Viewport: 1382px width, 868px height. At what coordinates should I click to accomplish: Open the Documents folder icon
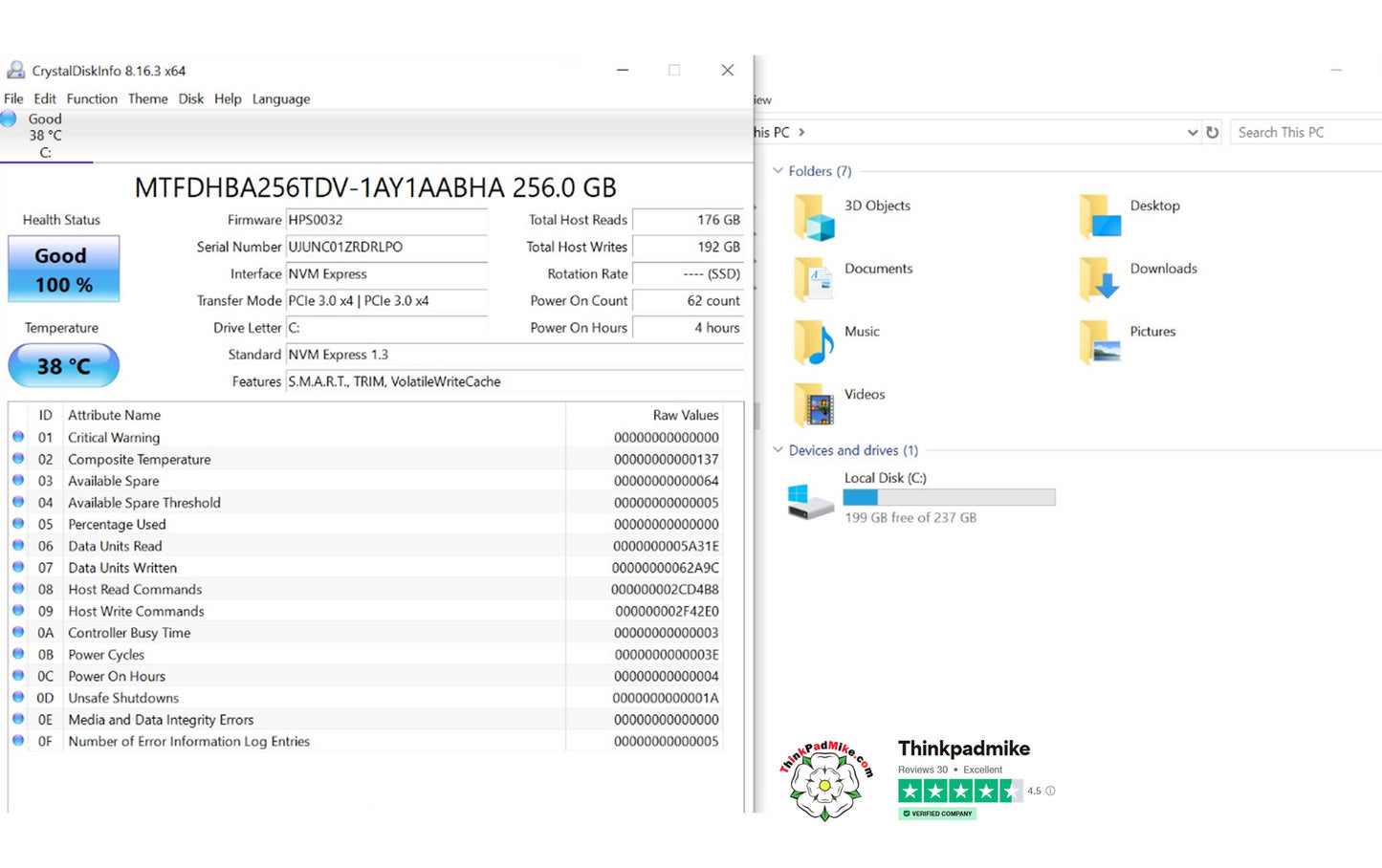point(814,279)
